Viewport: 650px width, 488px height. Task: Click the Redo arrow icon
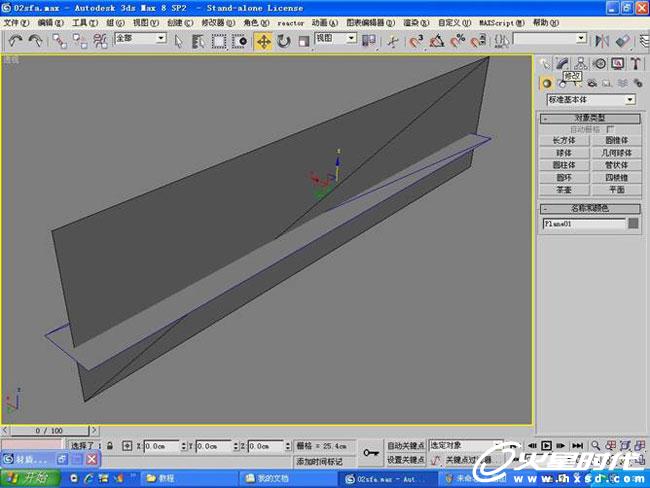click(x=35, y=41)
